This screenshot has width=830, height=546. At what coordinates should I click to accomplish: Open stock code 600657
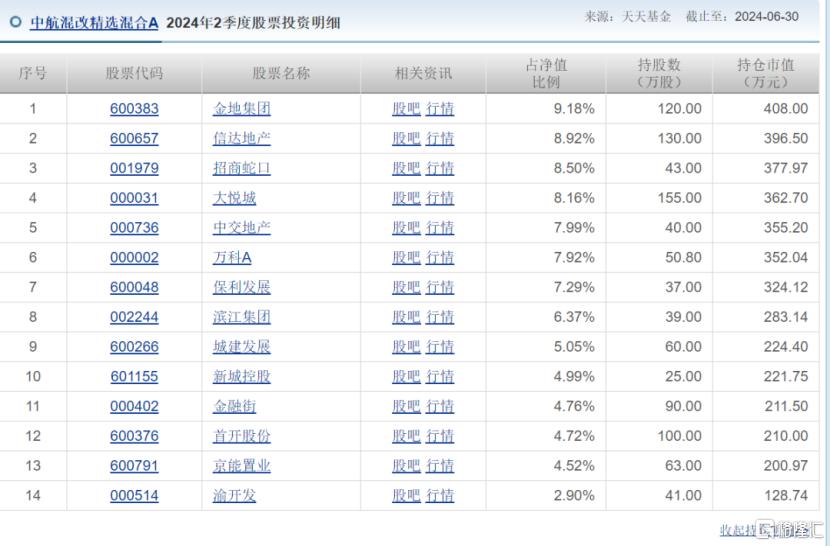[134, 138]
